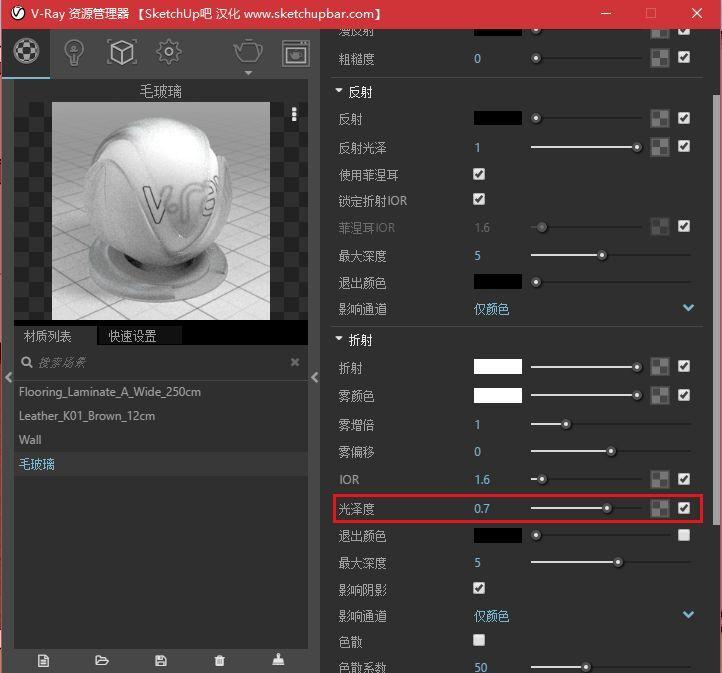This screenshot has height=673, width=722.
Task: Delete the material with trash icon
Action: (220, 661)
